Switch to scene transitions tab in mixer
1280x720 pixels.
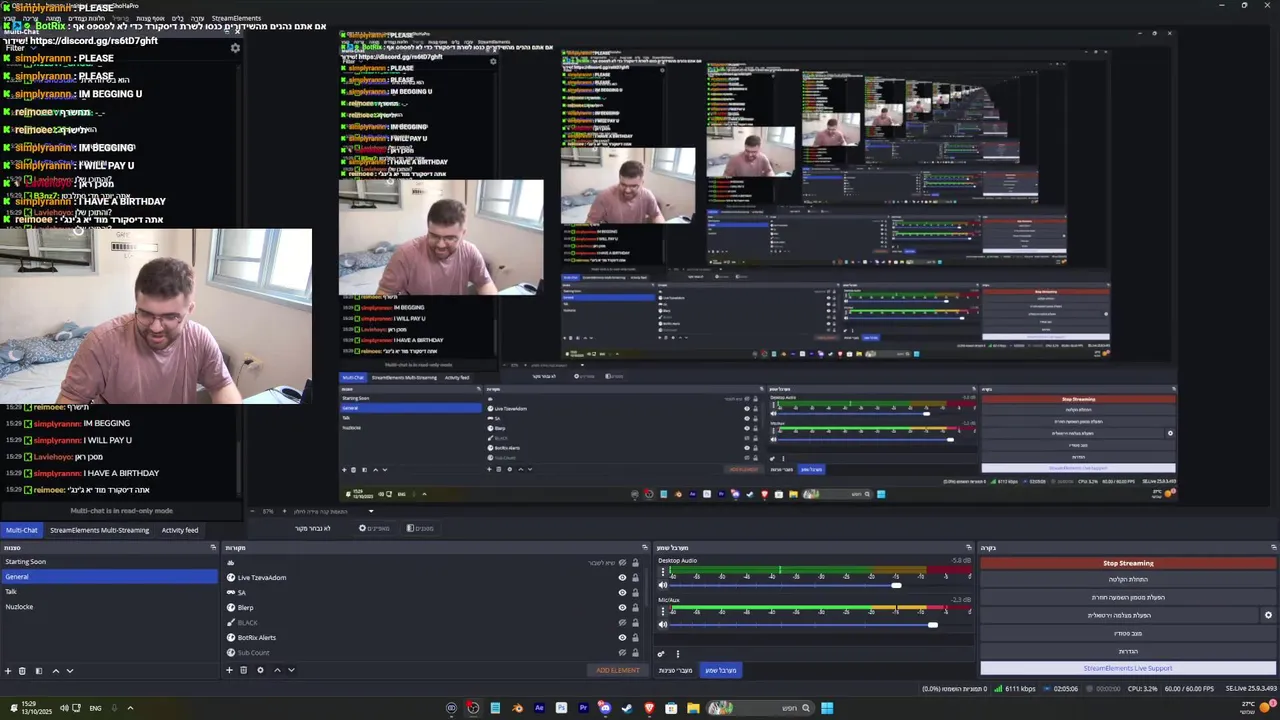pos(677,670)
